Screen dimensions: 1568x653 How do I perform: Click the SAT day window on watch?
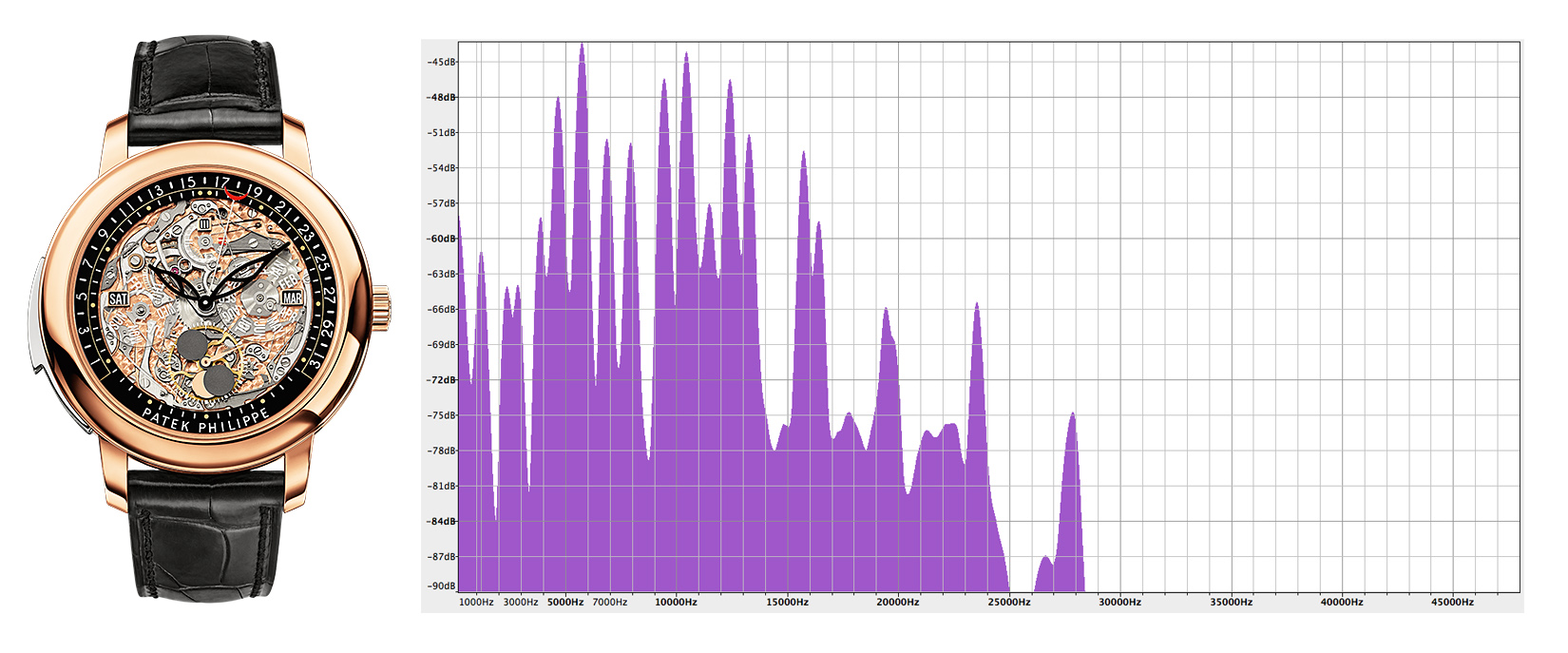click(119, 298)
